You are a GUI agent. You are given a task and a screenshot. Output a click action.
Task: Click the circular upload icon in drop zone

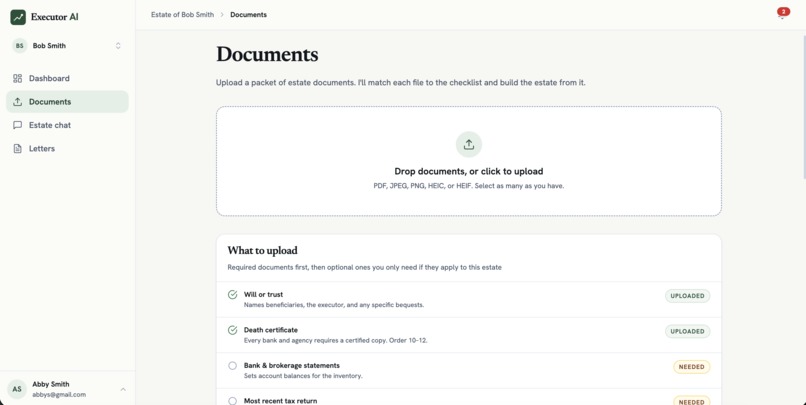[469, 144]
